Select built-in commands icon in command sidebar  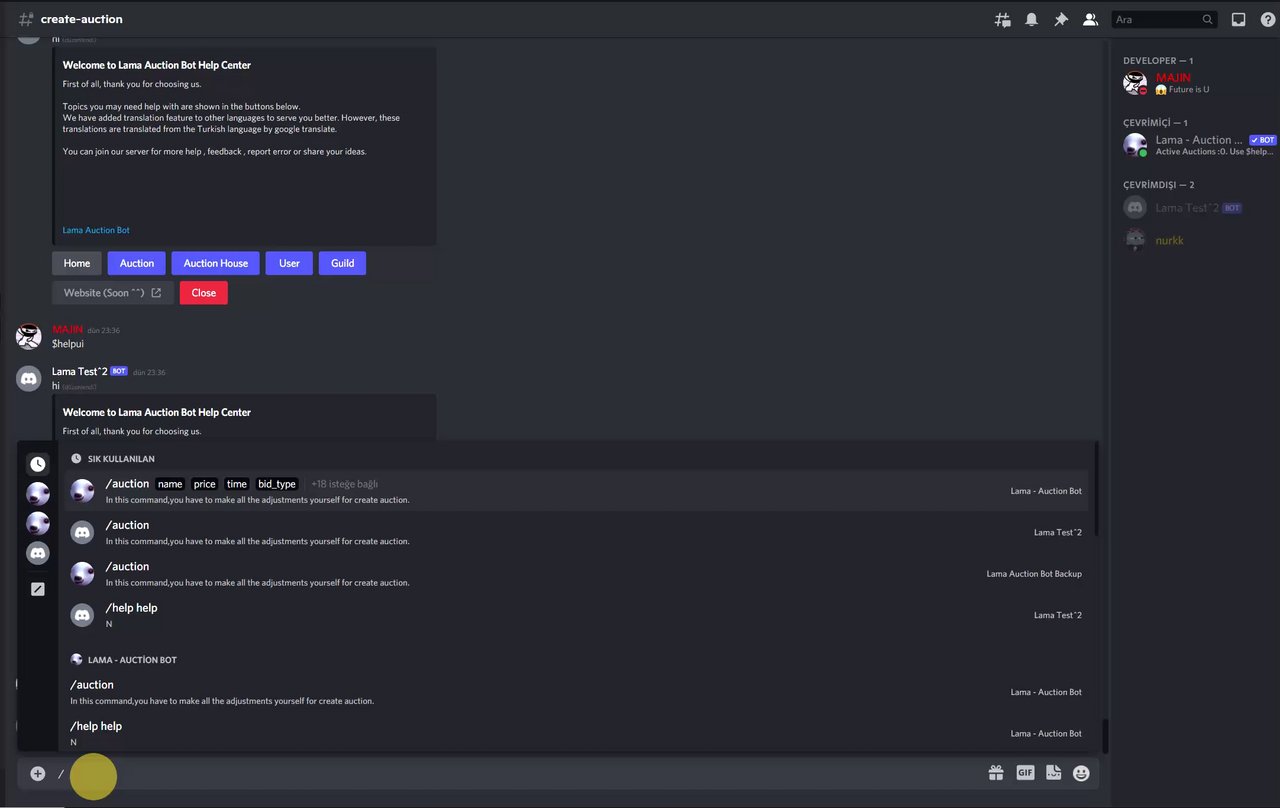[38, 589]
